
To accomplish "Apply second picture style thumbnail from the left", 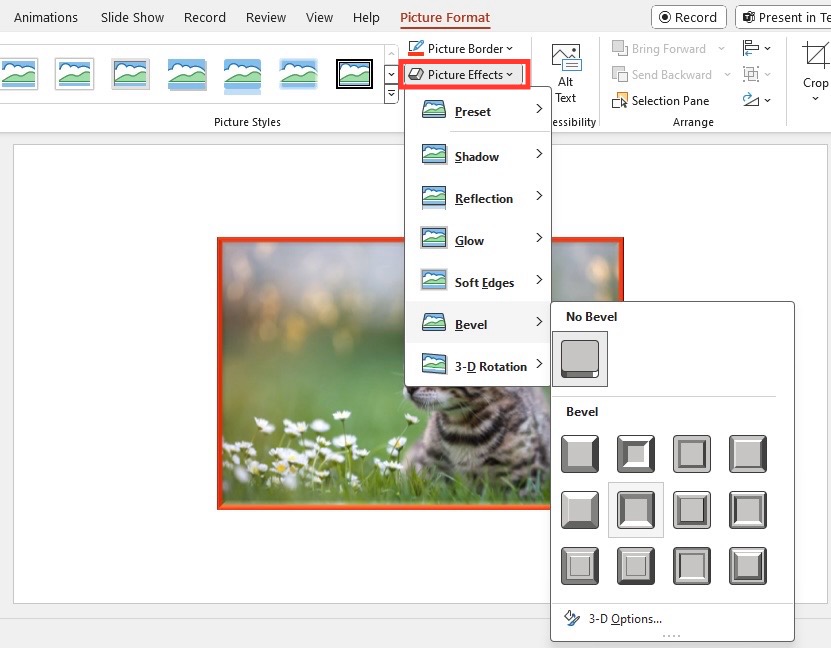I will 74,74.
